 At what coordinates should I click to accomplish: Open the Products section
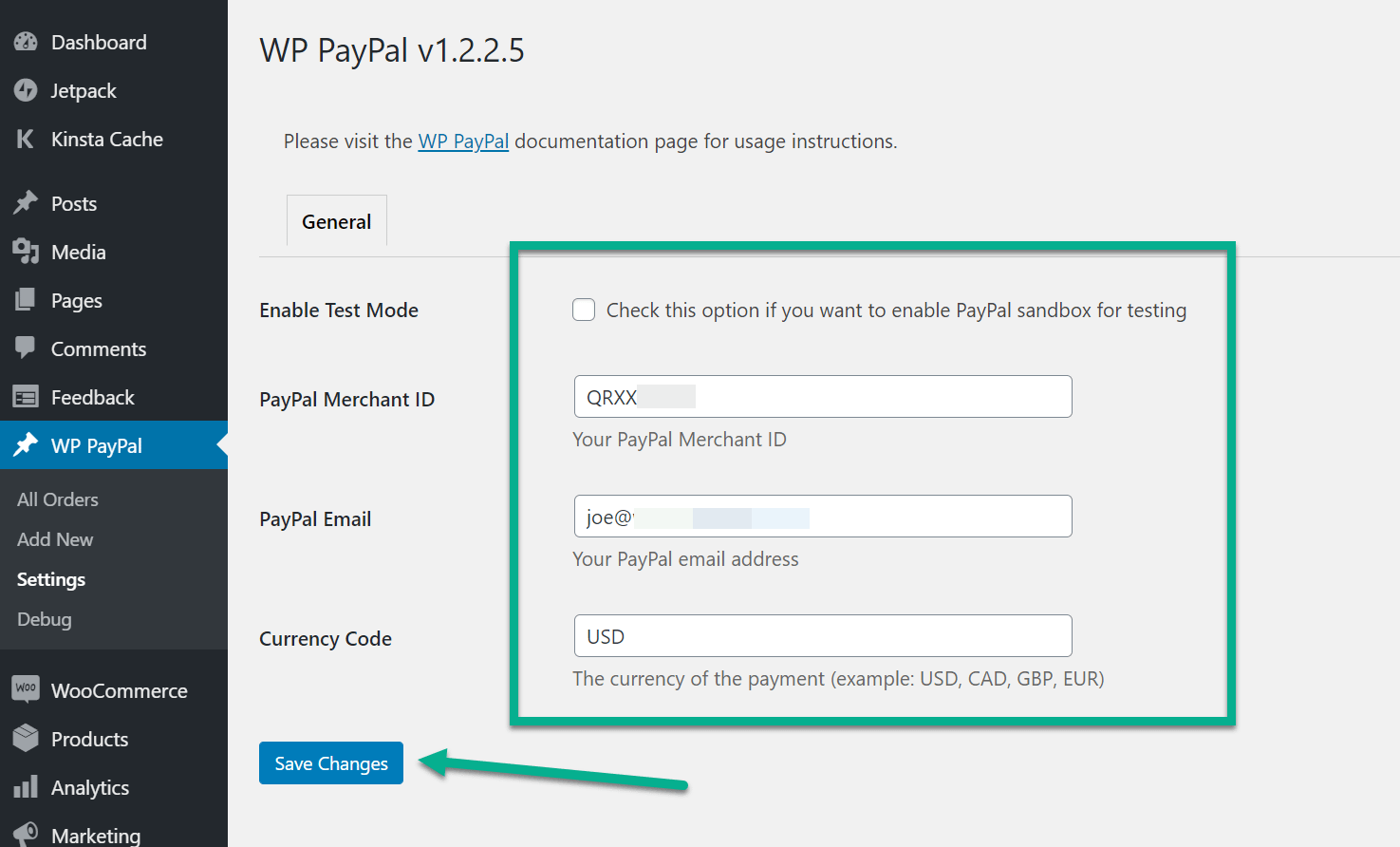coord(89,739)
